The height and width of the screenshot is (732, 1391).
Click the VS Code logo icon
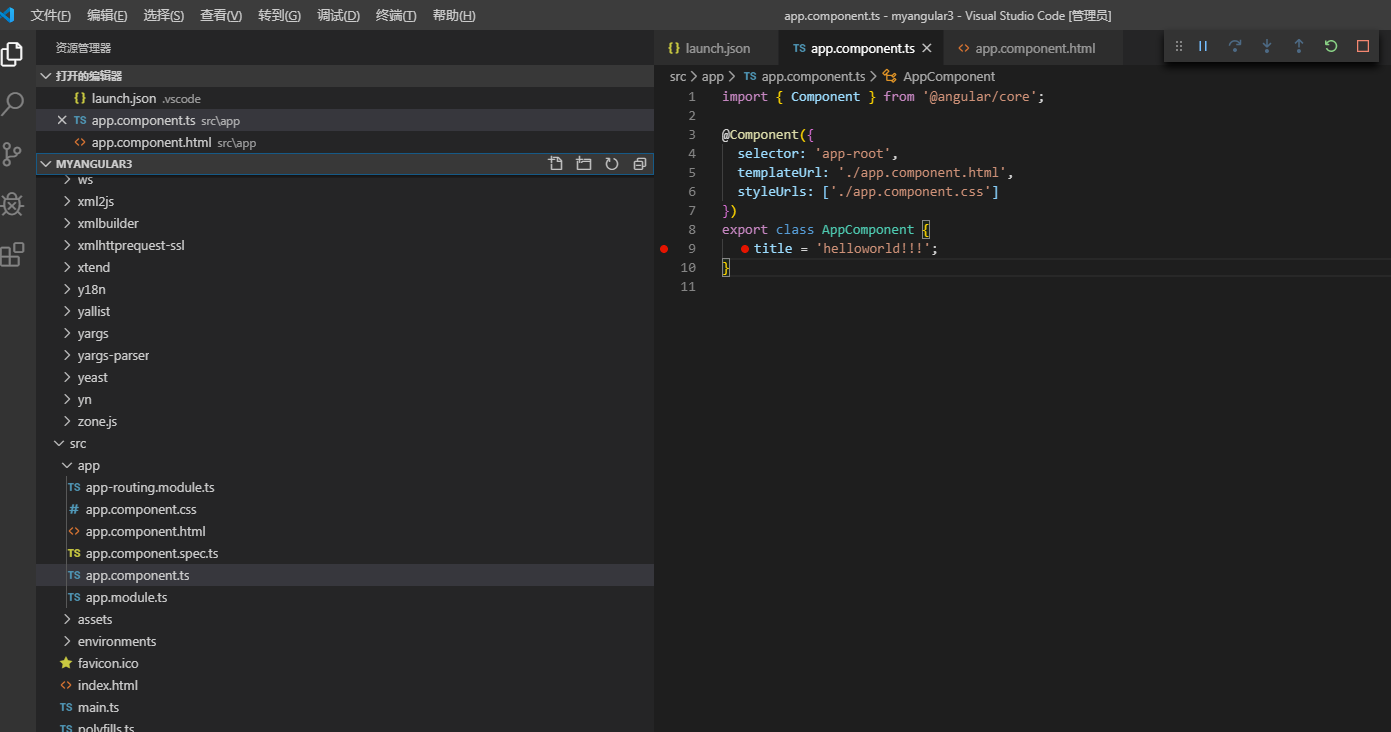click(x=8, y=15)
